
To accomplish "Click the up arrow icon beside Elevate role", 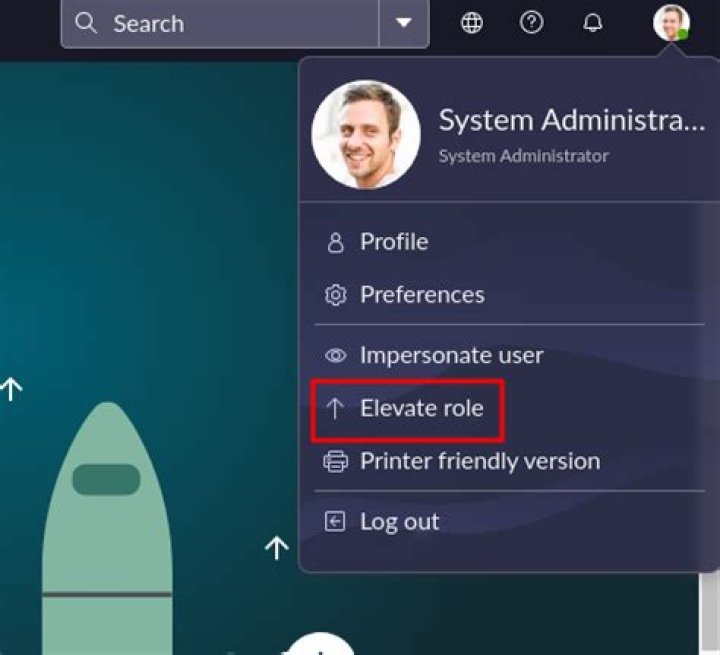I will tap(335, 408).
